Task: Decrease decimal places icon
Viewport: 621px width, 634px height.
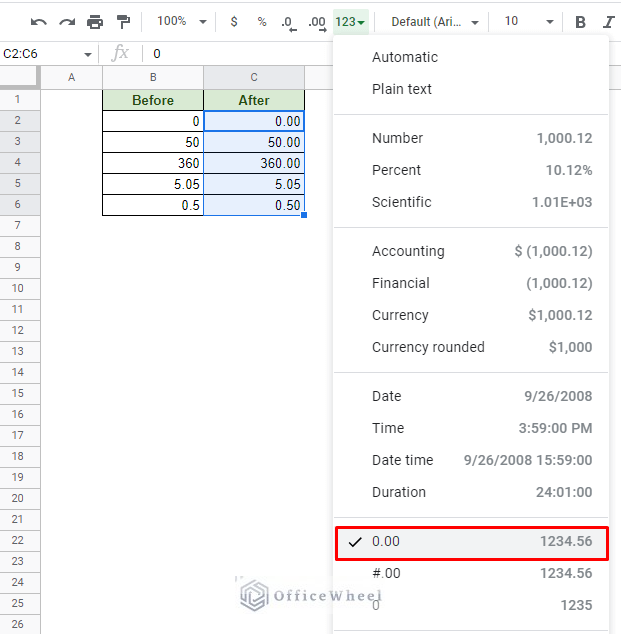Action: tap(288, 21)
